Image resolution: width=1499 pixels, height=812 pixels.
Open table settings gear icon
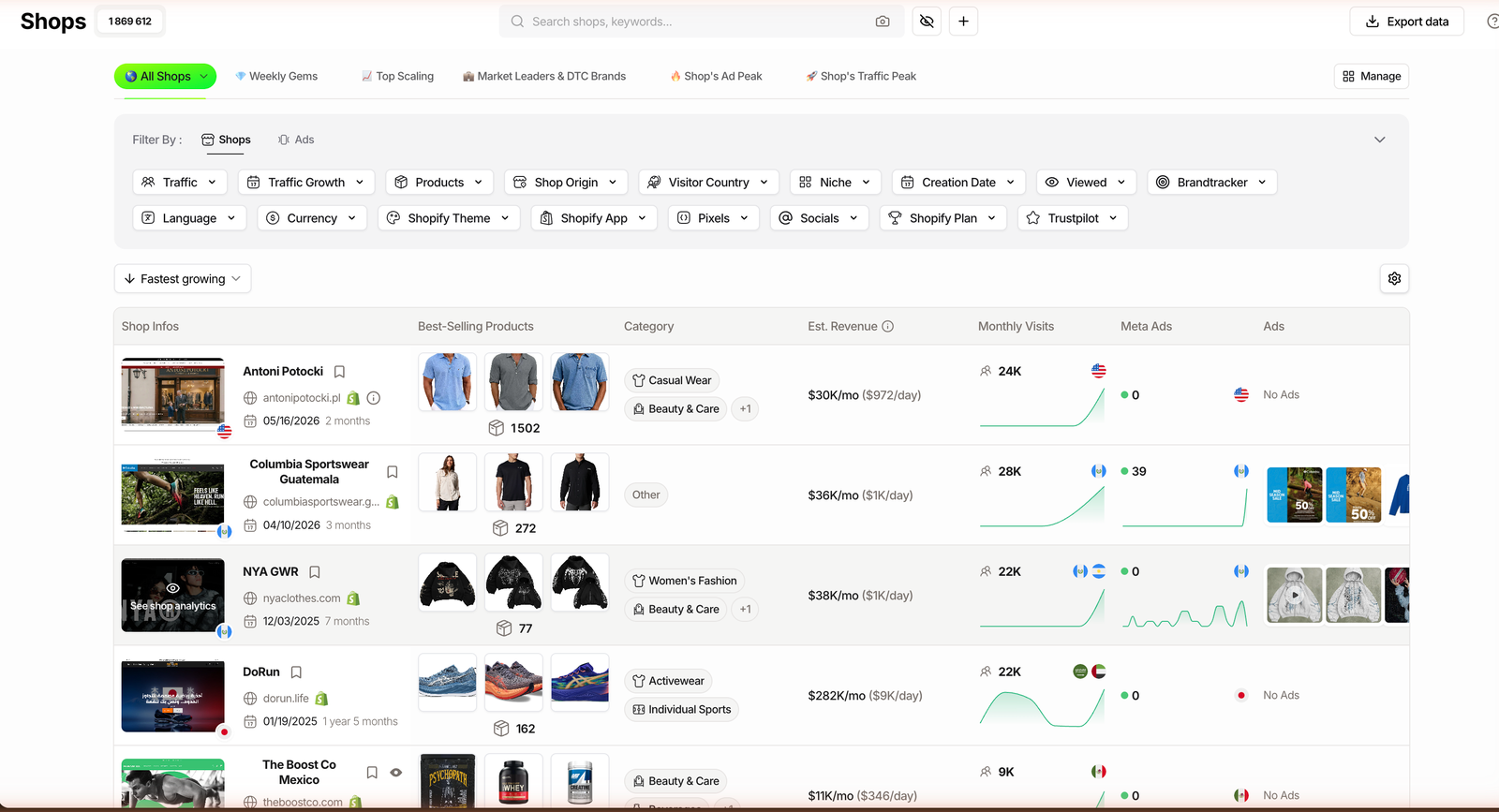pyautogui.click(x=1394, y=278)
